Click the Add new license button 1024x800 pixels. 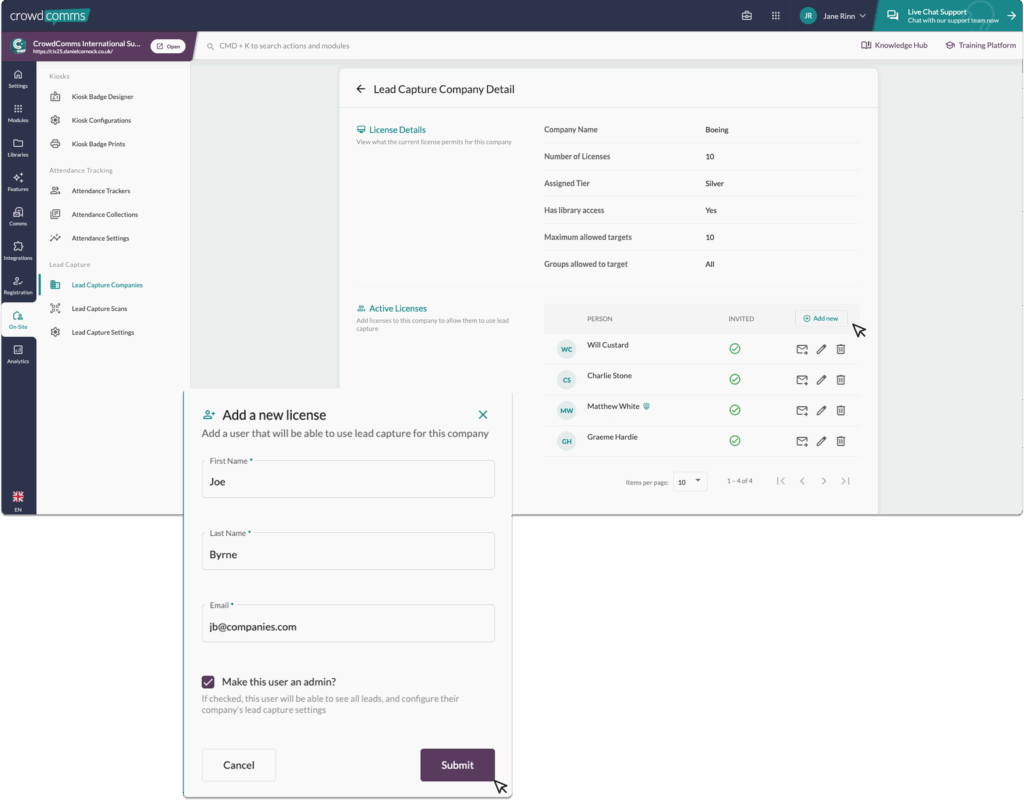pos(821,318)
